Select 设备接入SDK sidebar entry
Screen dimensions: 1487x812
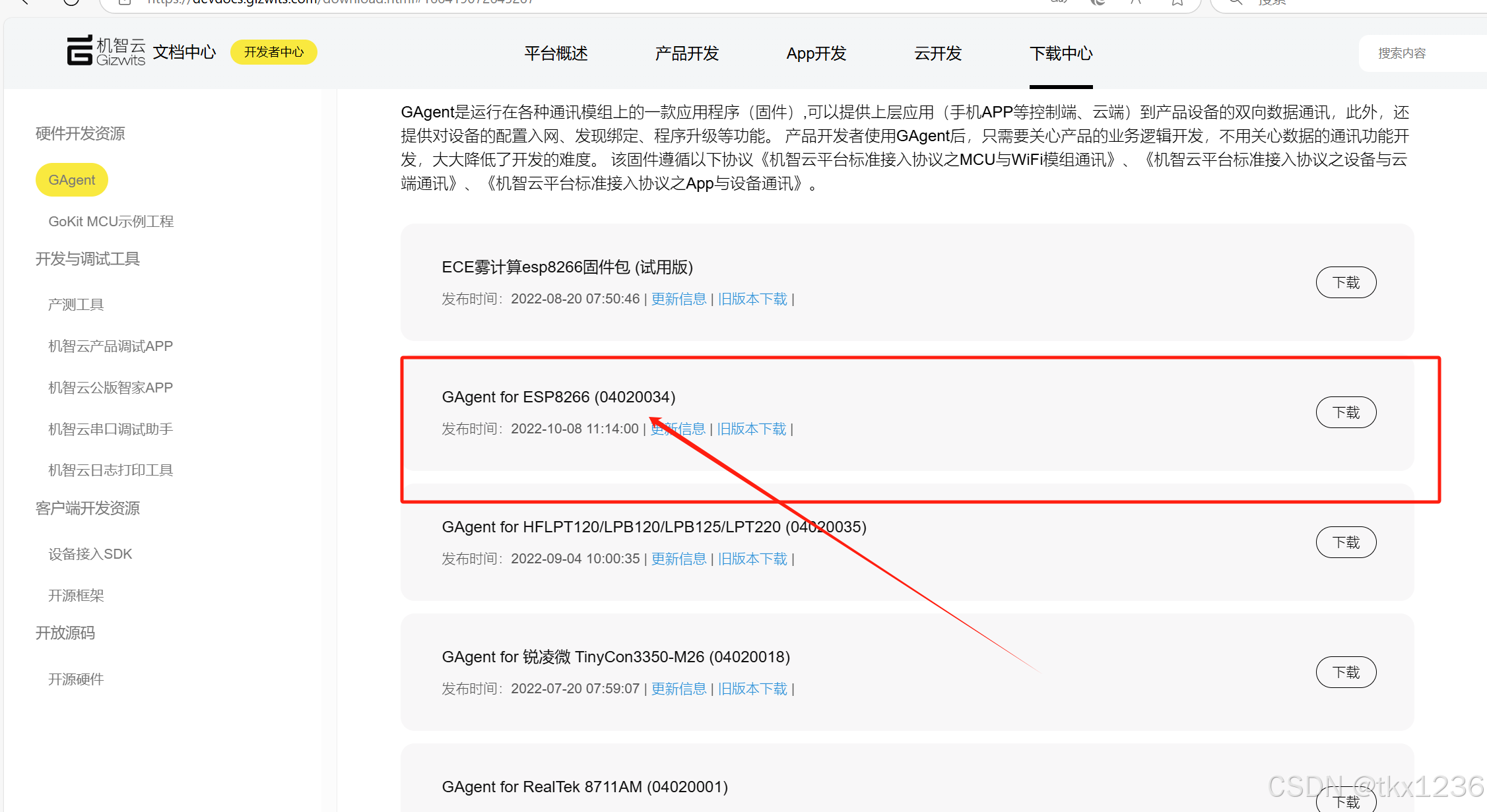[90, 554]
